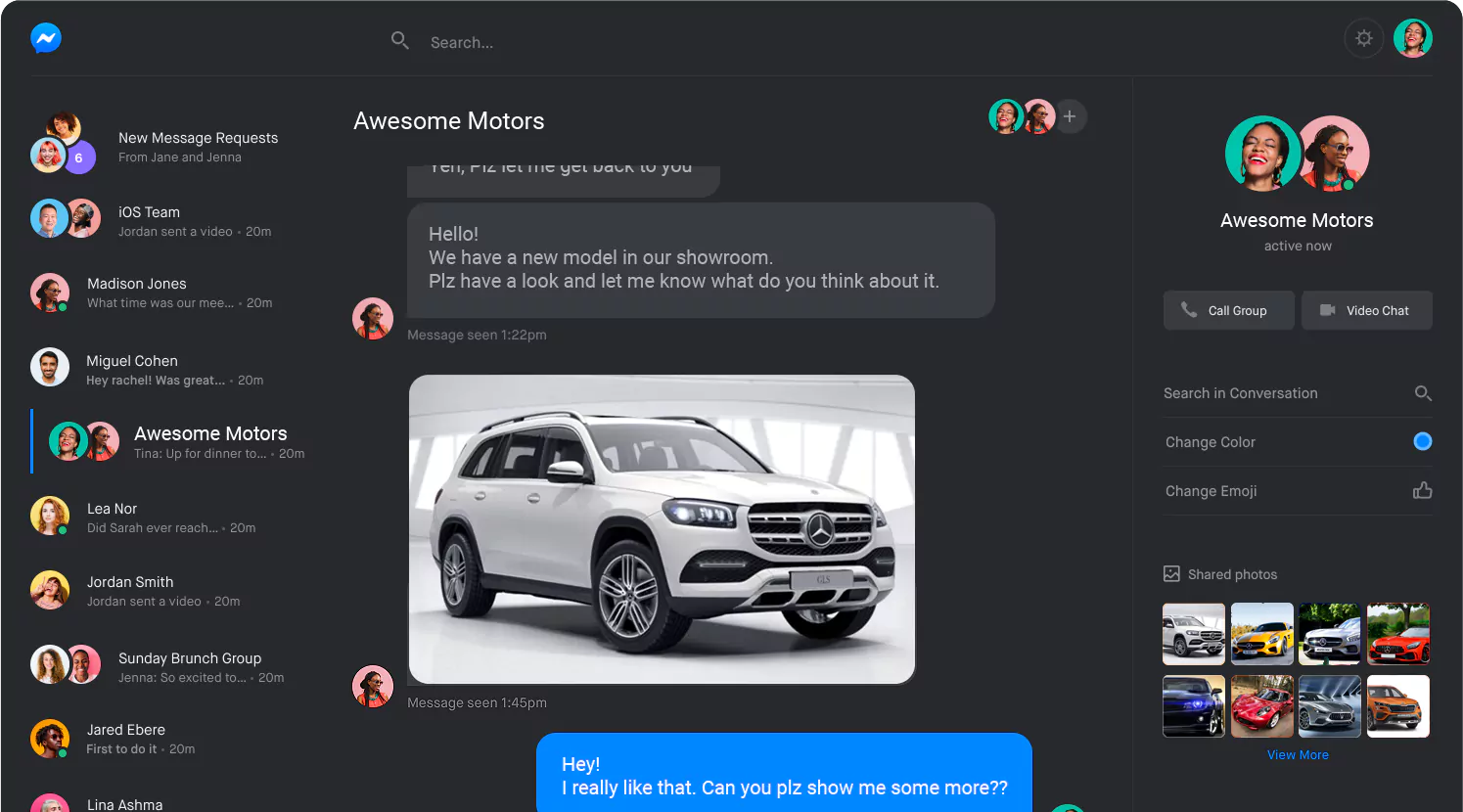This screenshot has height=812, width=1463.
Task: Click the Shared photos image icon
Action: [x=1171, y=574]
